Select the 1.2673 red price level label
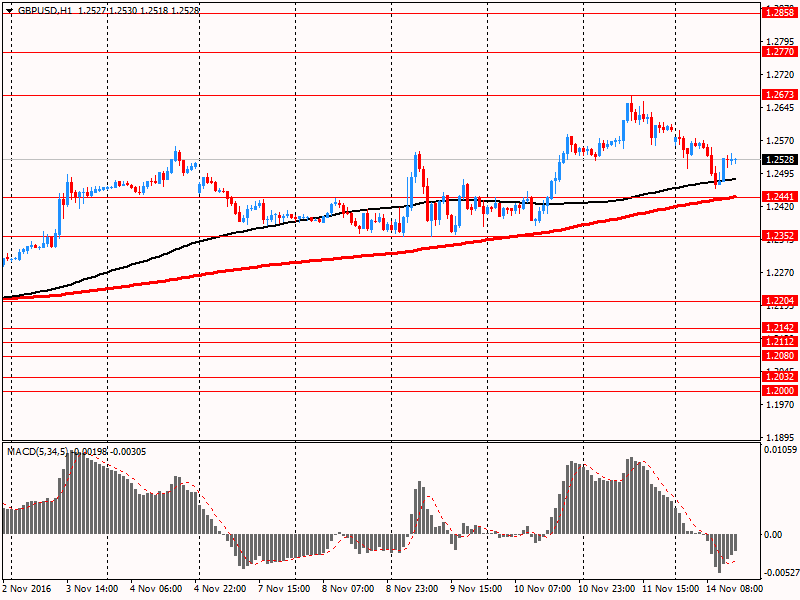 tap(780, 95)
